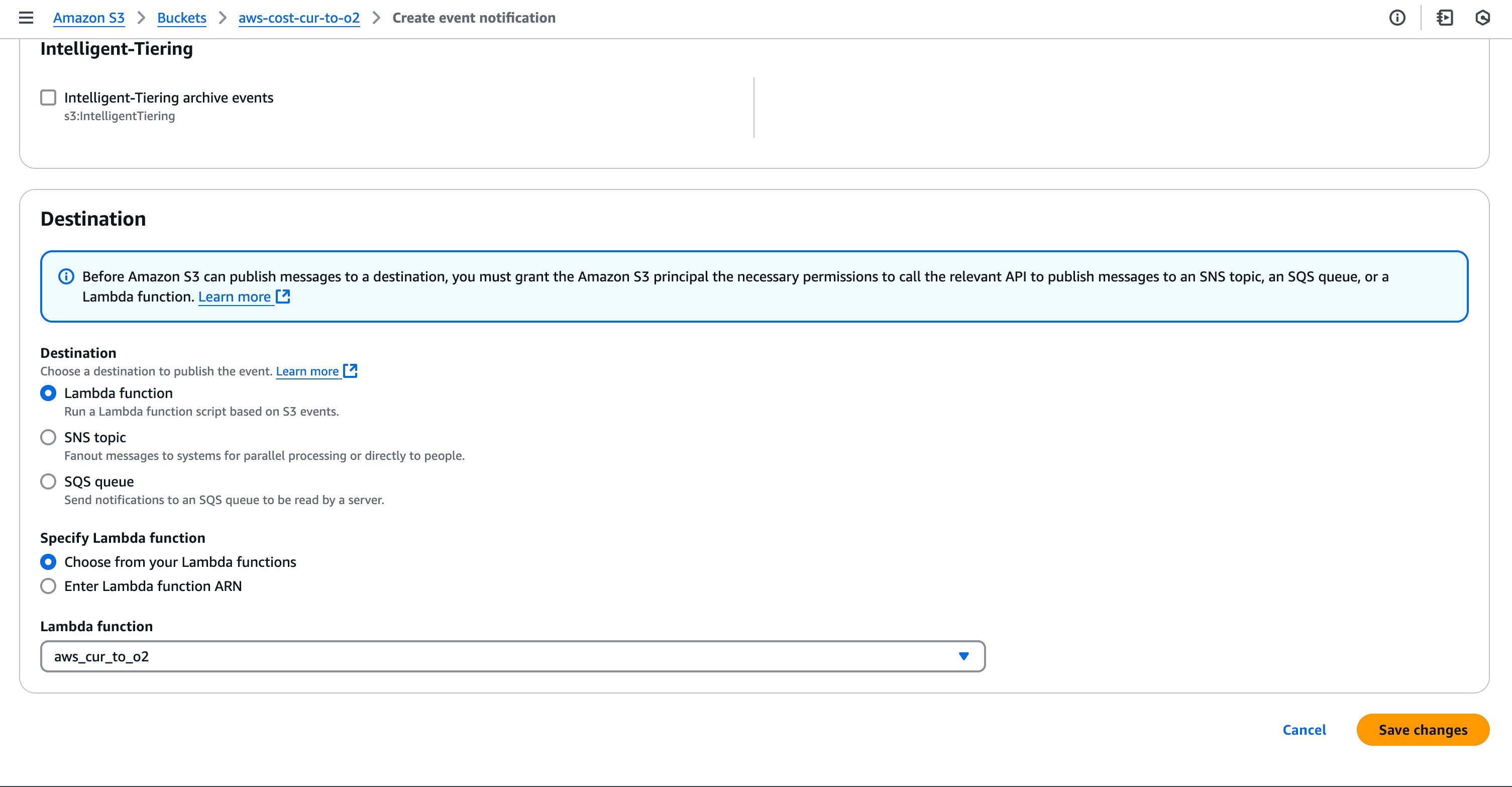Click the hexagon settings icon top right

click(x=1482, y=18)
